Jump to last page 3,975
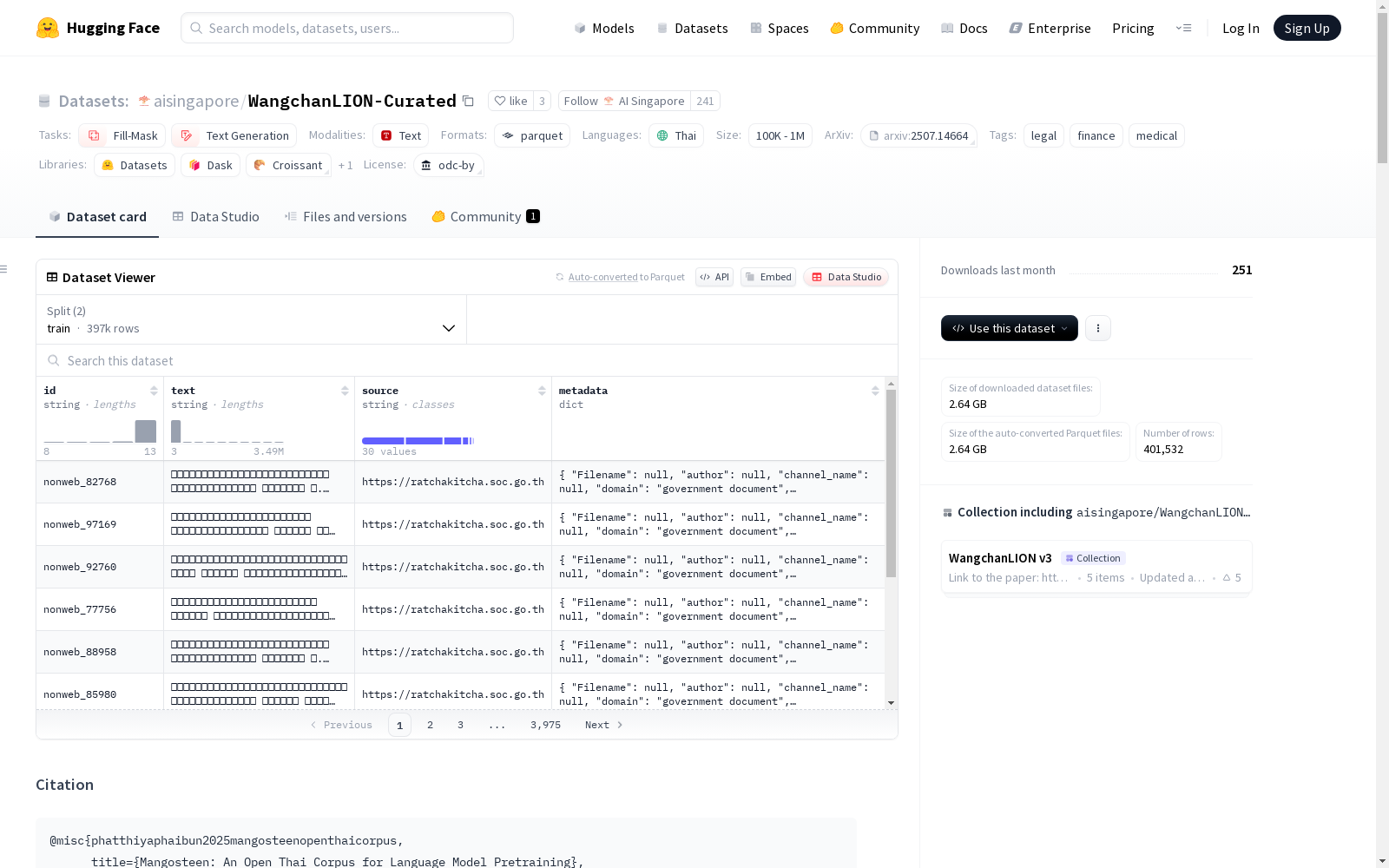 [545, 725]
